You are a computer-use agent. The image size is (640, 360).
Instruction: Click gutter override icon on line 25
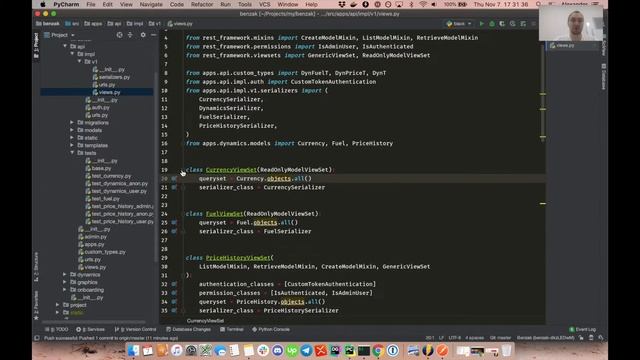click(174, 223)
